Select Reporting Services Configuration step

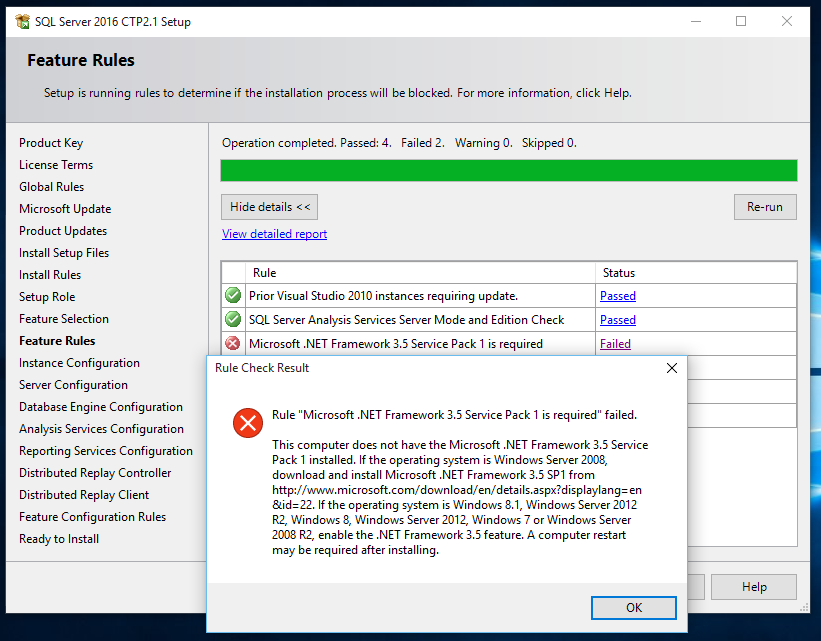pos(106,451)
